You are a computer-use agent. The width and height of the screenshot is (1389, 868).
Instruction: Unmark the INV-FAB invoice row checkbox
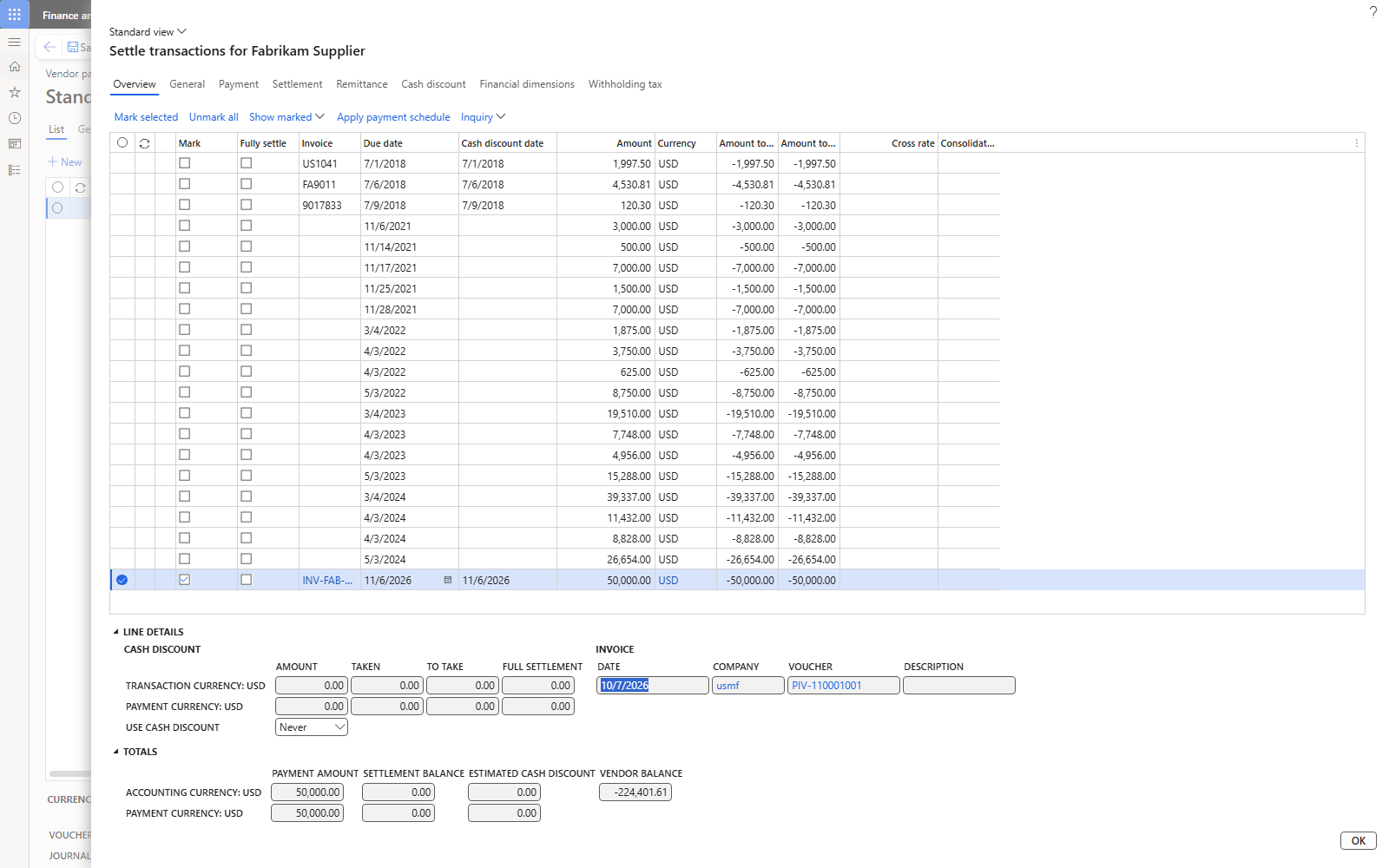click(x=184, y=580)
